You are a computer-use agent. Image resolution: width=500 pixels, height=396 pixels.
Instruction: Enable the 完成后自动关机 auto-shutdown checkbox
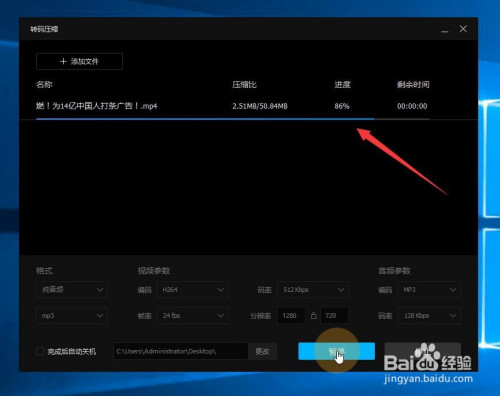pos(40,351)
